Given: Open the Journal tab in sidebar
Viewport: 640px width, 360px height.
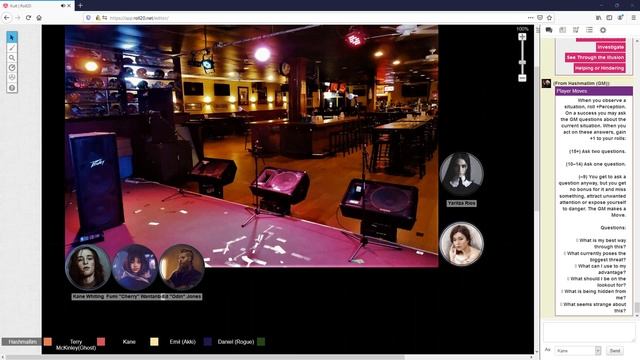Looking at the screenshot, I should click(x=562, y=30).
